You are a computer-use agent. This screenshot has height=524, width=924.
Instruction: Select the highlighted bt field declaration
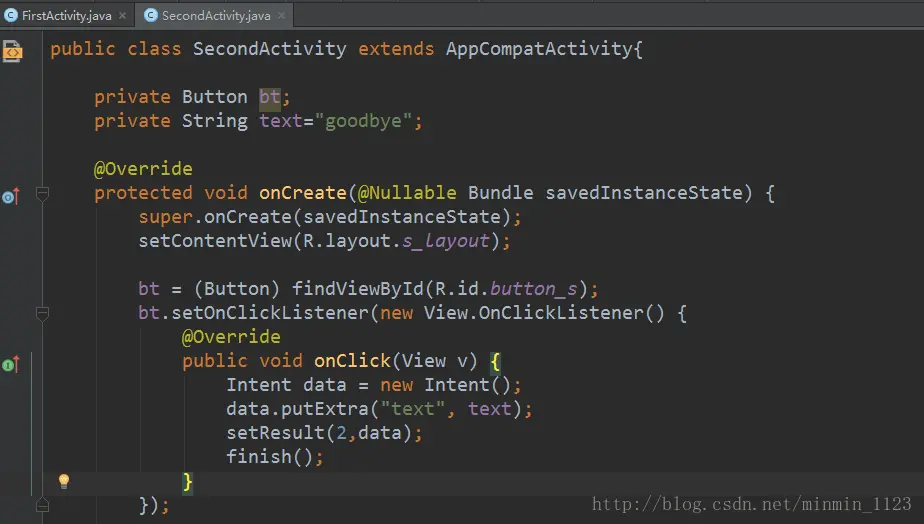269,97
